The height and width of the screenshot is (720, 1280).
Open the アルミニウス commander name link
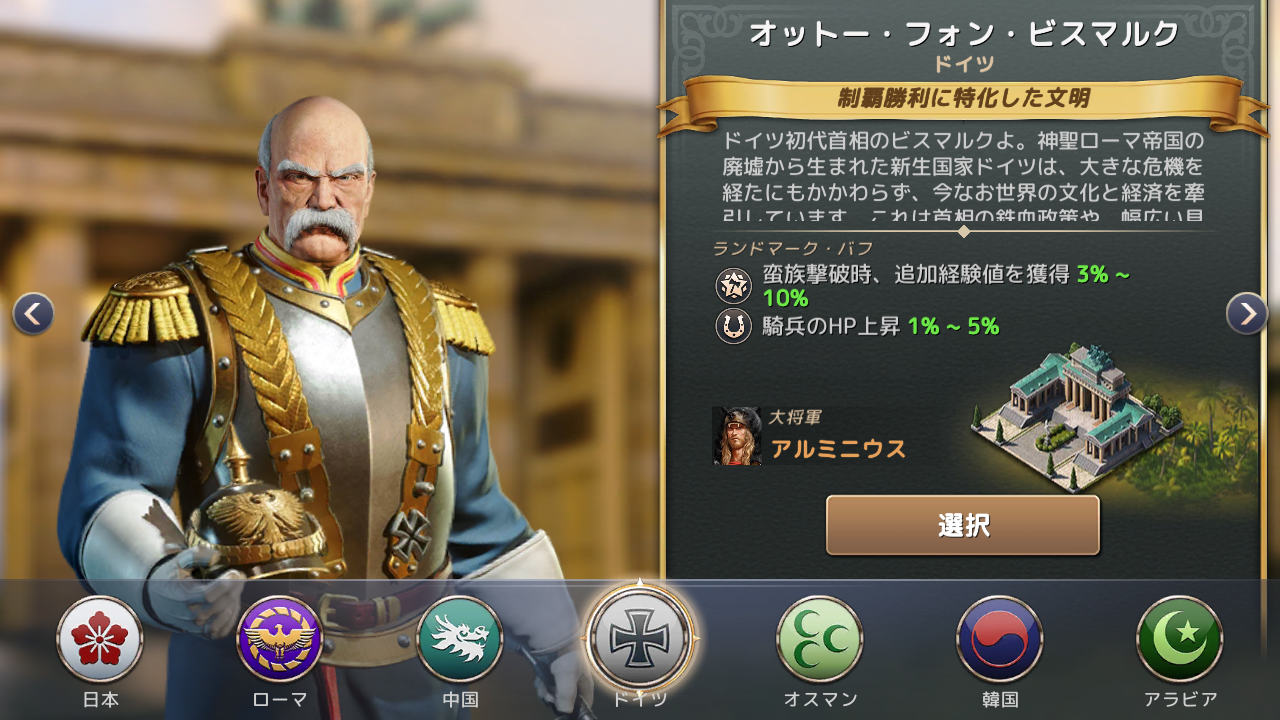point(838,449)
